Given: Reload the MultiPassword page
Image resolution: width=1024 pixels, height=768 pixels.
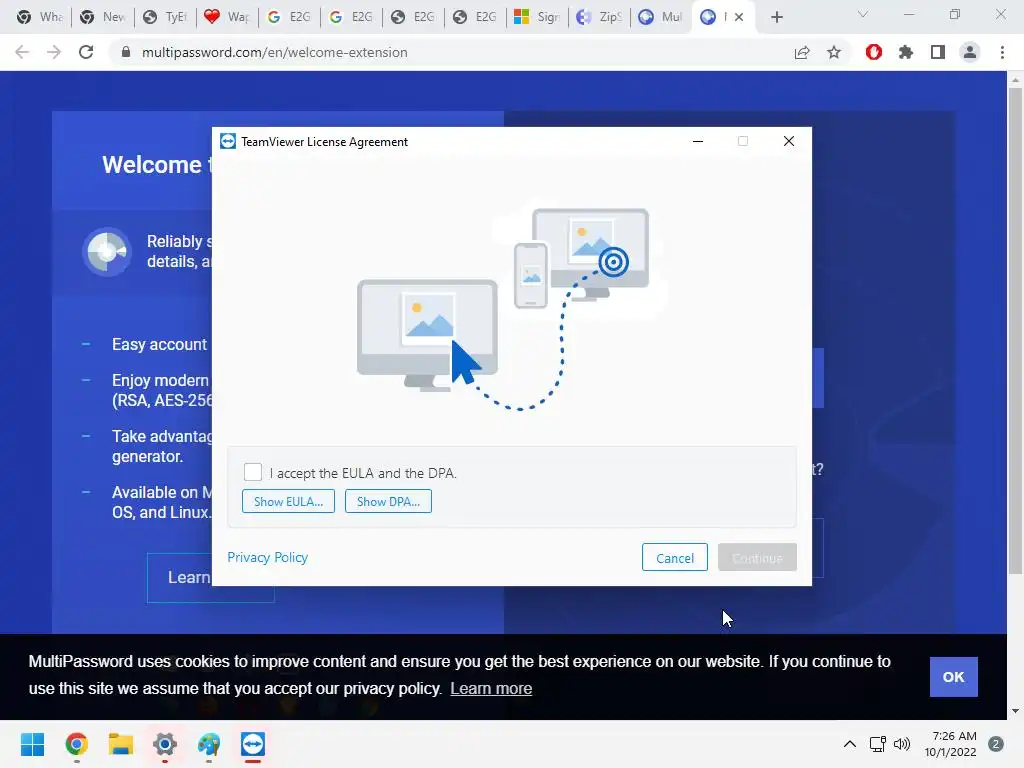Looking at the screenshot, I should 86,52.
